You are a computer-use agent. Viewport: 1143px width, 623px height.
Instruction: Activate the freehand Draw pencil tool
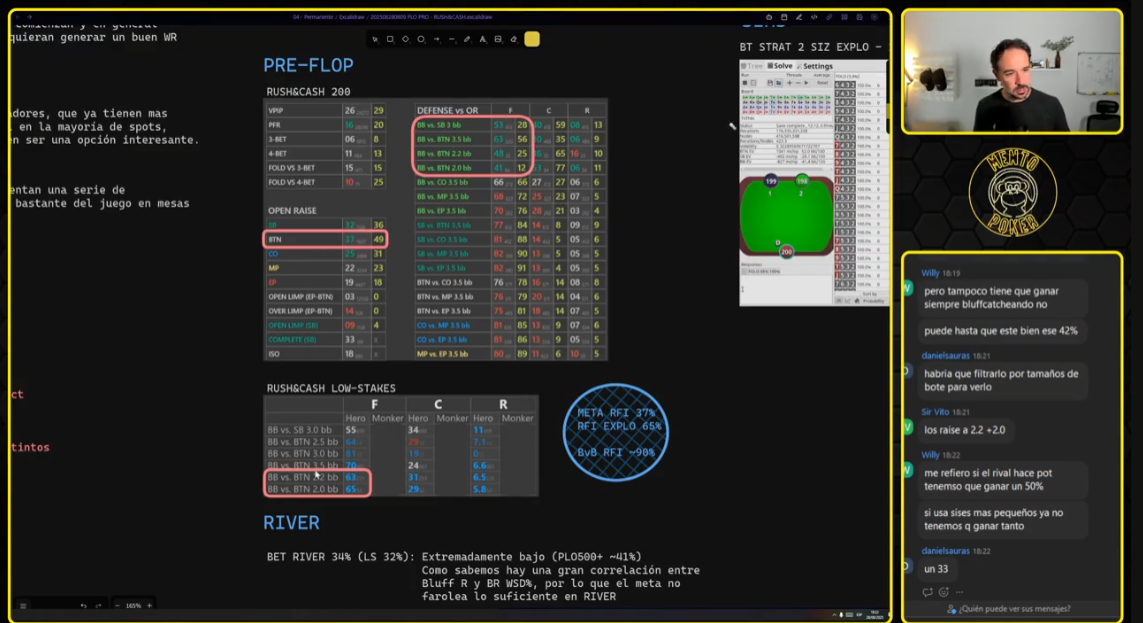tap(467, 39)
